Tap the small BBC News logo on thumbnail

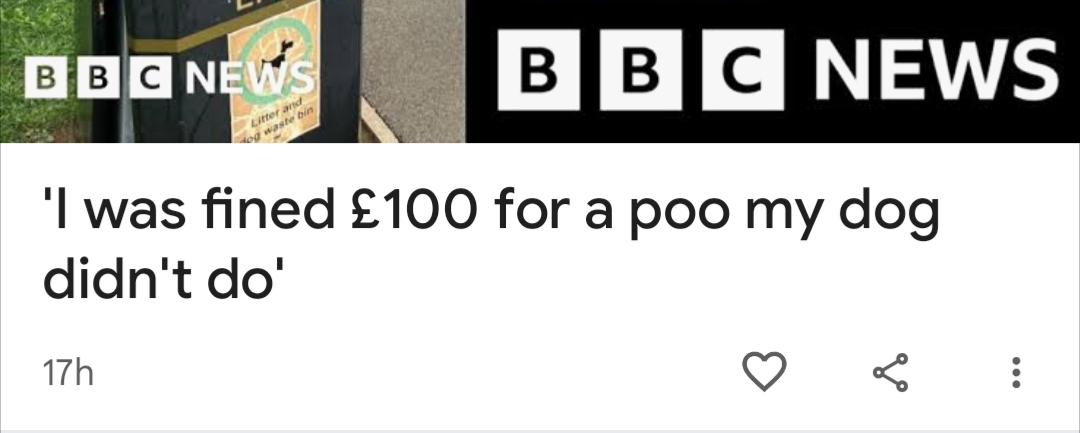coord(169,78)
